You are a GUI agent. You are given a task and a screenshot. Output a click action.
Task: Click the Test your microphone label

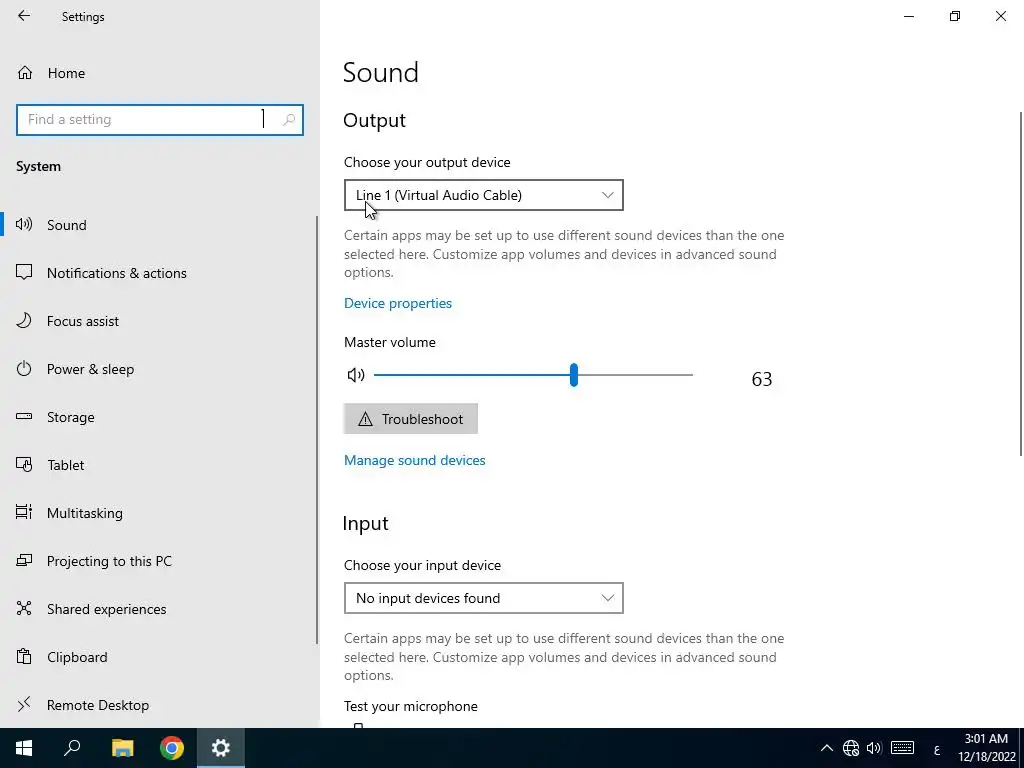(411, 706)
